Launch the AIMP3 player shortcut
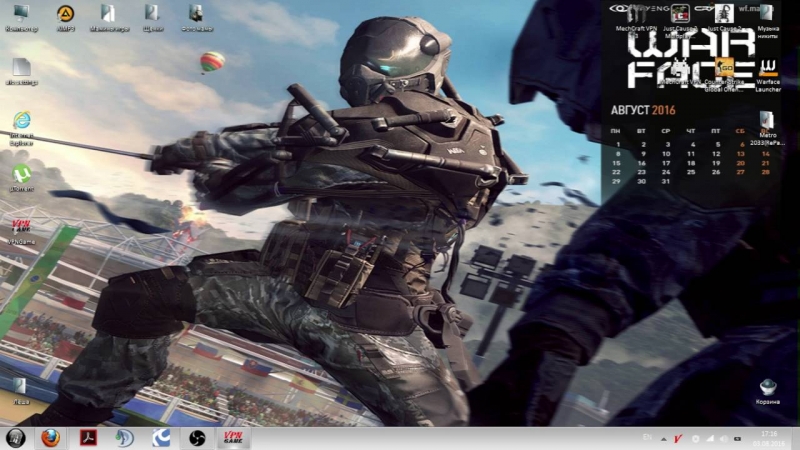Screen dimensions: 800x450 click(65, 18)
